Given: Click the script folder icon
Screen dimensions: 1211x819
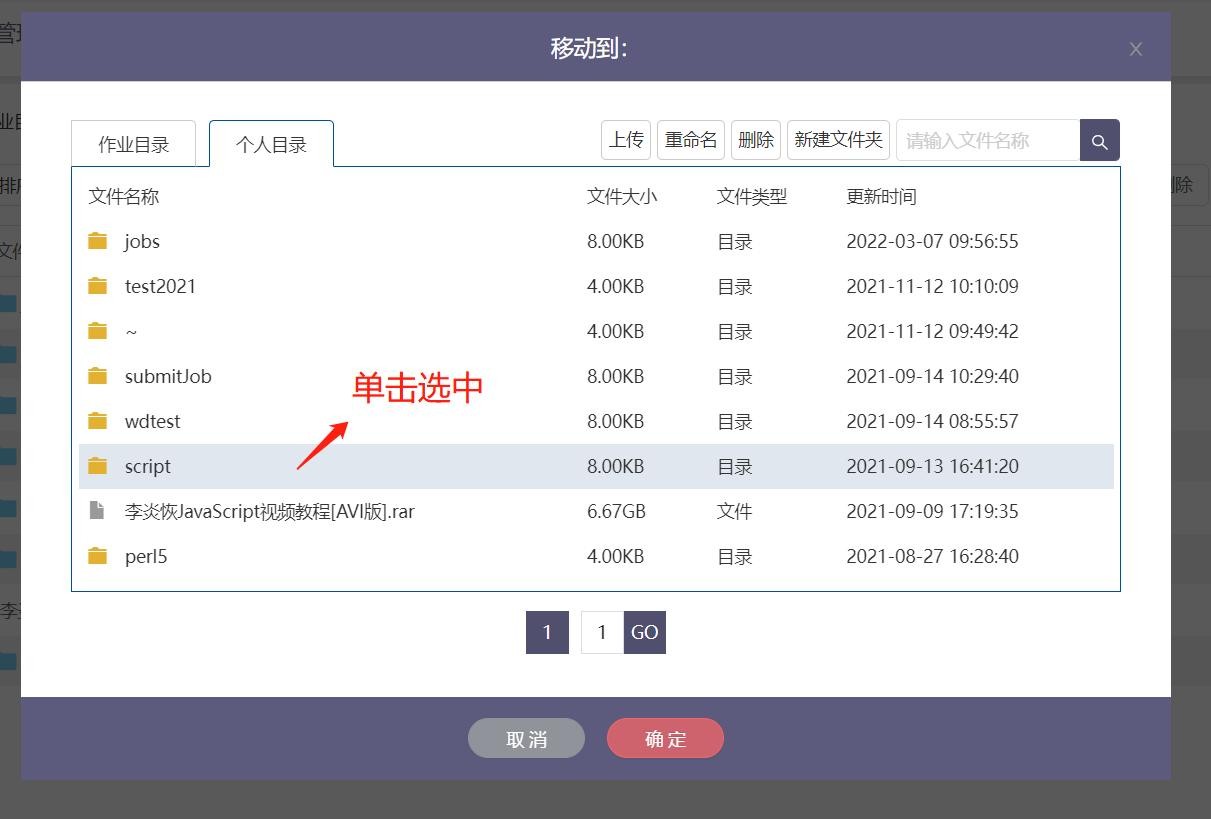Looking at the screenshot, I should pos(97,466).
